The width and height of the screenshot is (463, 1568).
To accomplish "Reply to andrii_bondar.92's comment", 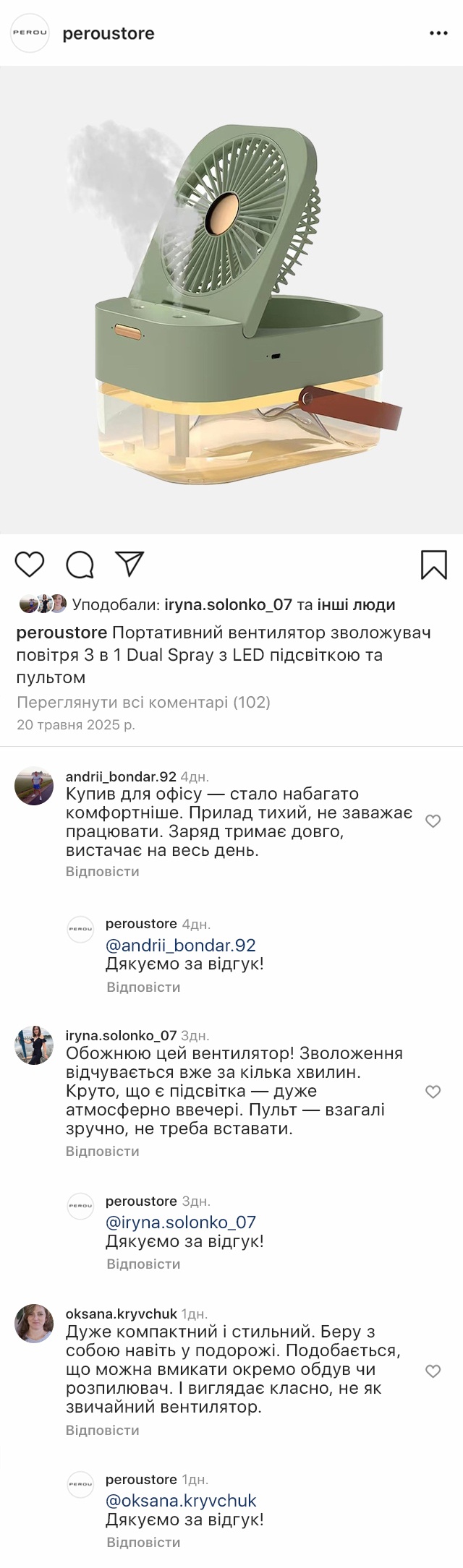I will [x=102, y=871].
